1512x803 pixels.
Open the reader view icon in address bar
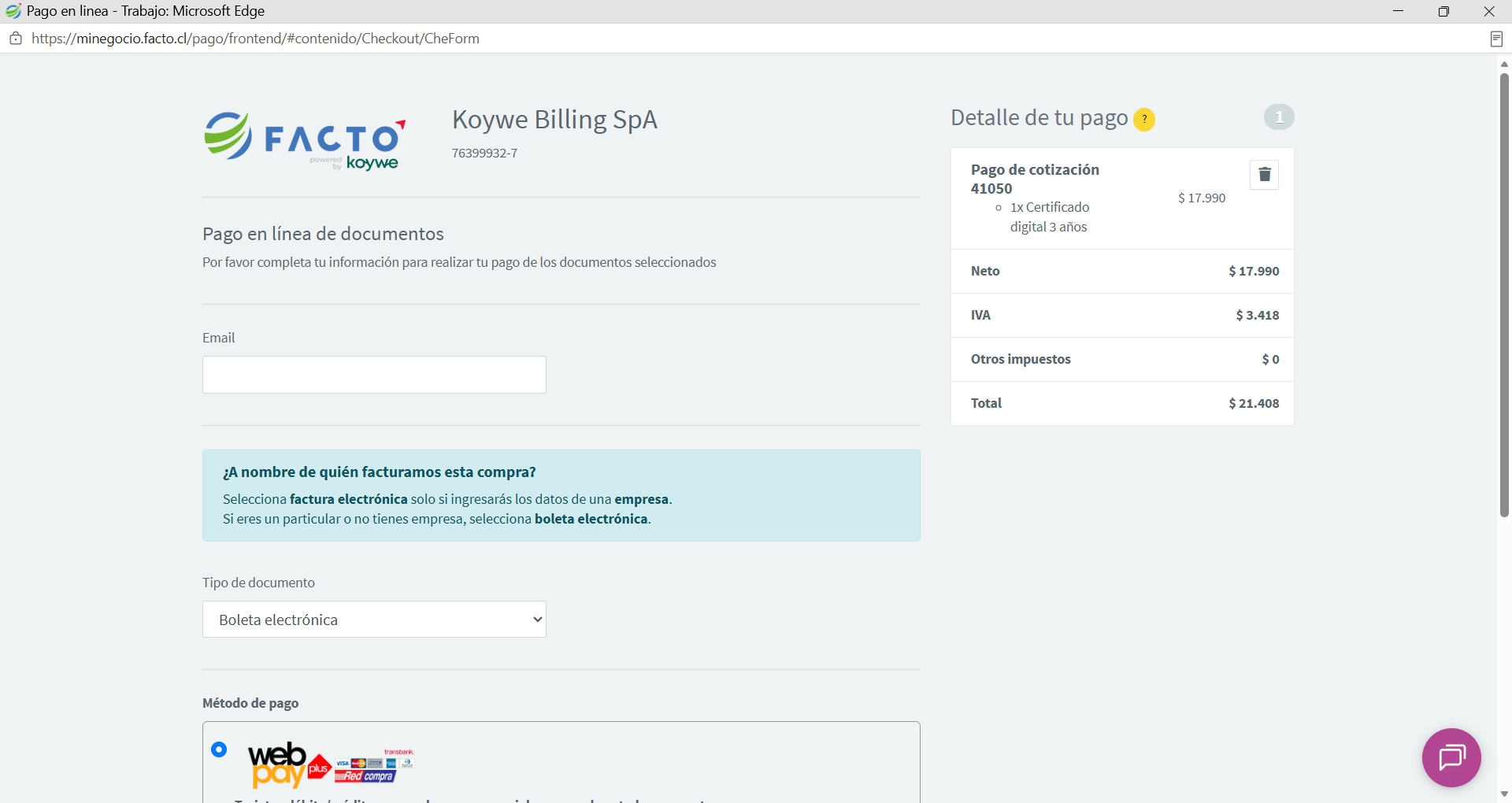click(x=1496, y=39)
